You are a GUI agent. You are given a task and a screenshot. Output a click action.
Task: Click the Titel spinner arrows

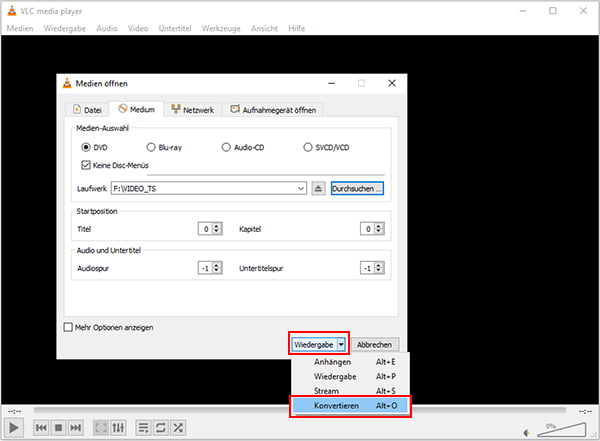[217, 229]
